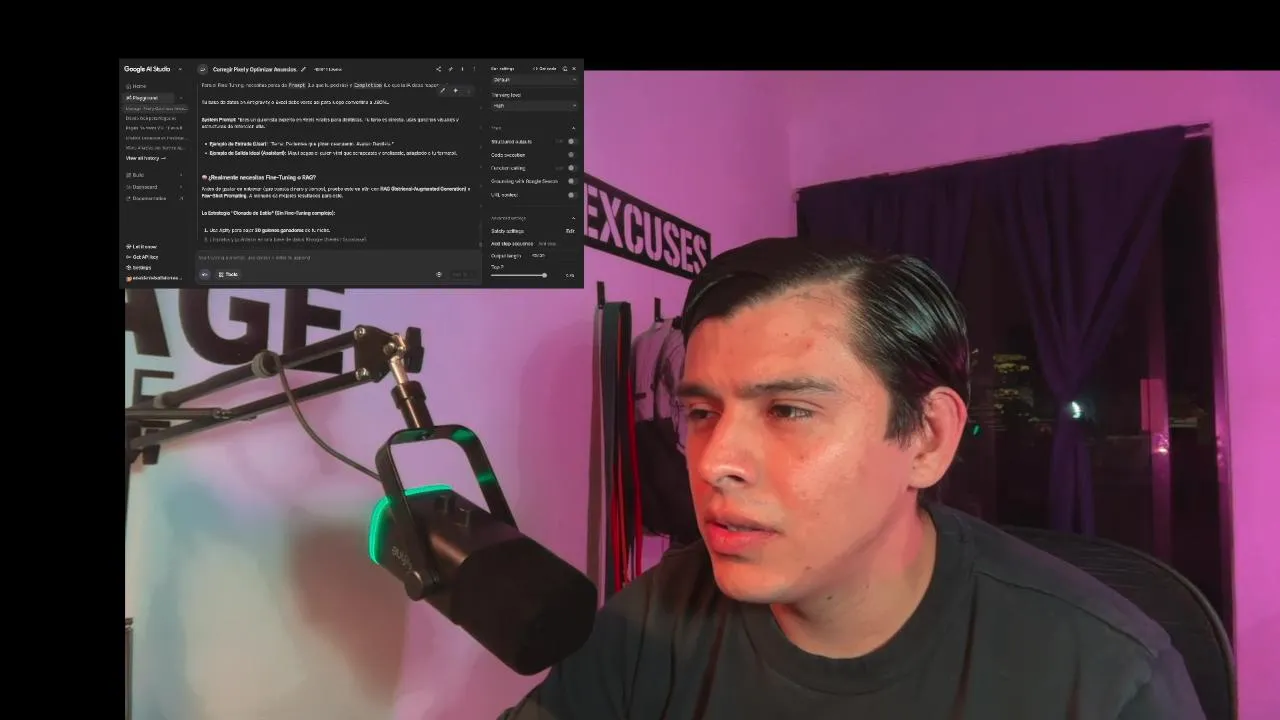
Task: Collapse the Tools section chevron
Action: (x=573, y=128)
